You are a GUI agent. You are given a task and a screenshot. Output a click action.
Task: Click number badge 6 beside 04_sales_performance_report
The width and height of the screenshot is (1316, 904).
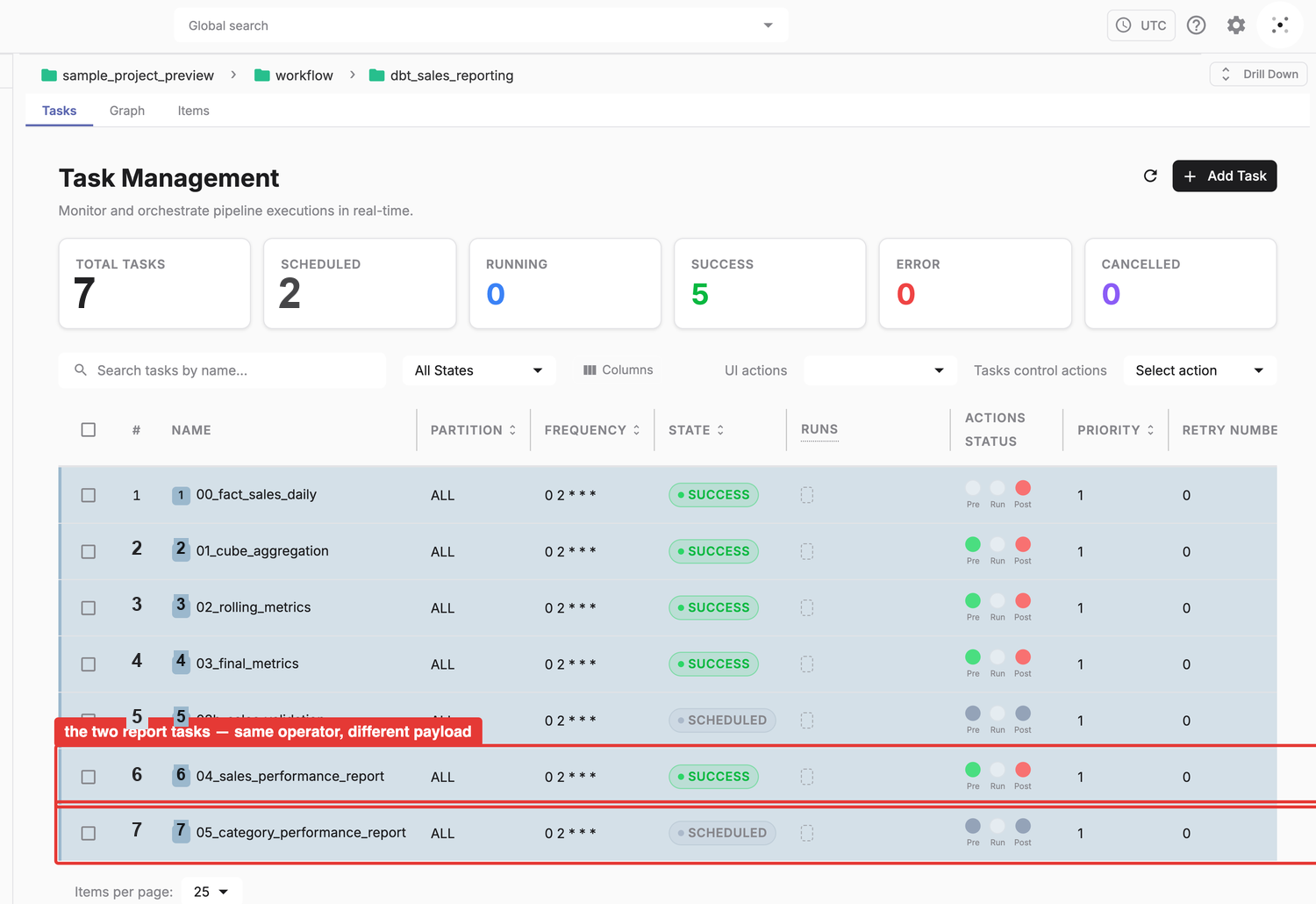tap(181, 775)
